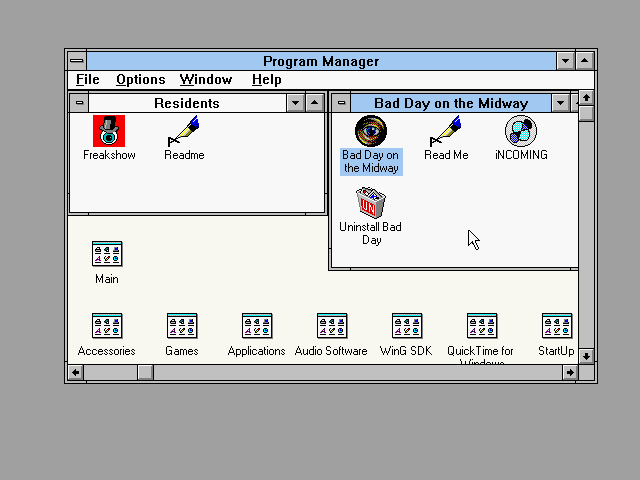This screenshot has width=640, height=480.
Task: Open the File menu
Action: point(88,80)
